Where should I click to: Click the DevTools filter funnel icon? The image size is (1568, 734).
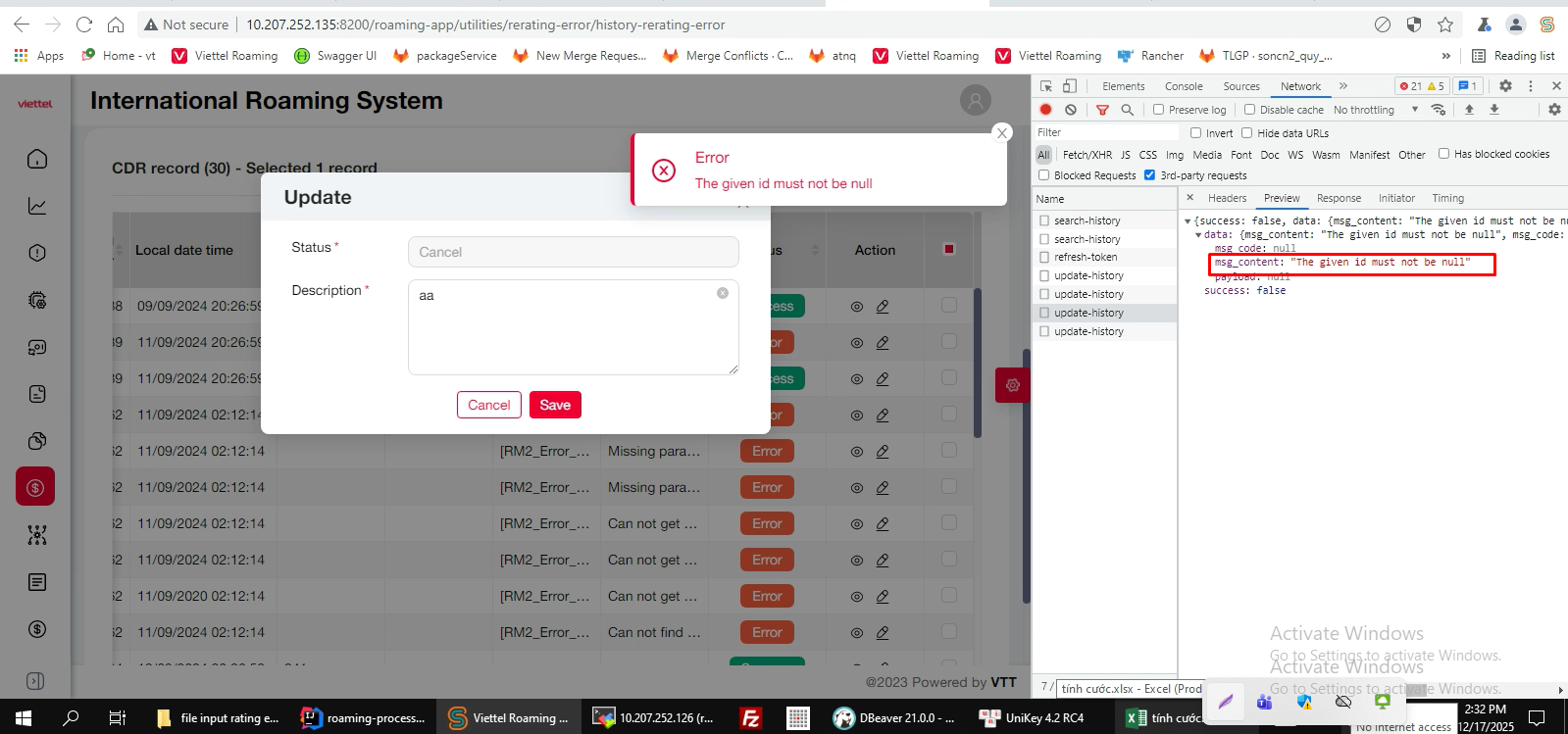click(1102, 110)
